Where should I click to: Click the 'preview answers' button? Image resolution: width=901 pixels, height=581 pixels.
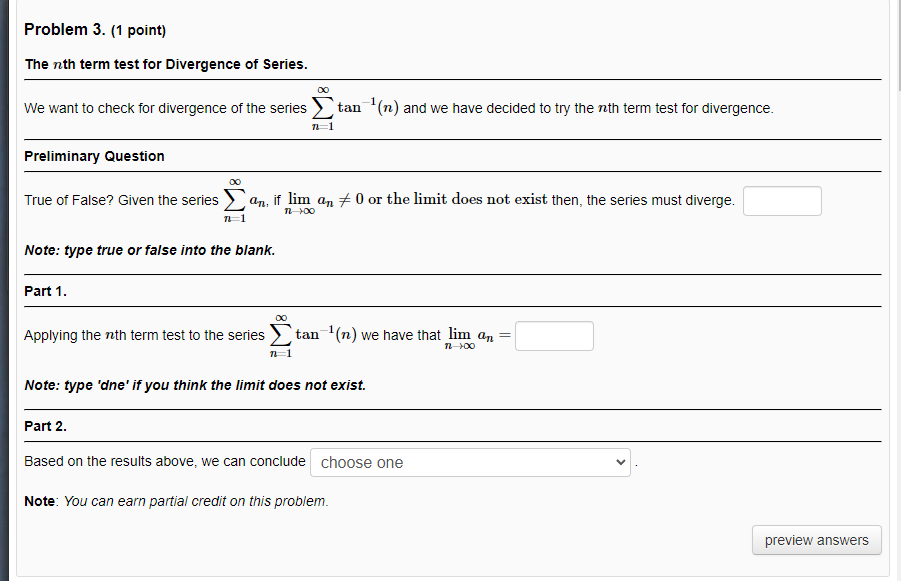point(816,539)
